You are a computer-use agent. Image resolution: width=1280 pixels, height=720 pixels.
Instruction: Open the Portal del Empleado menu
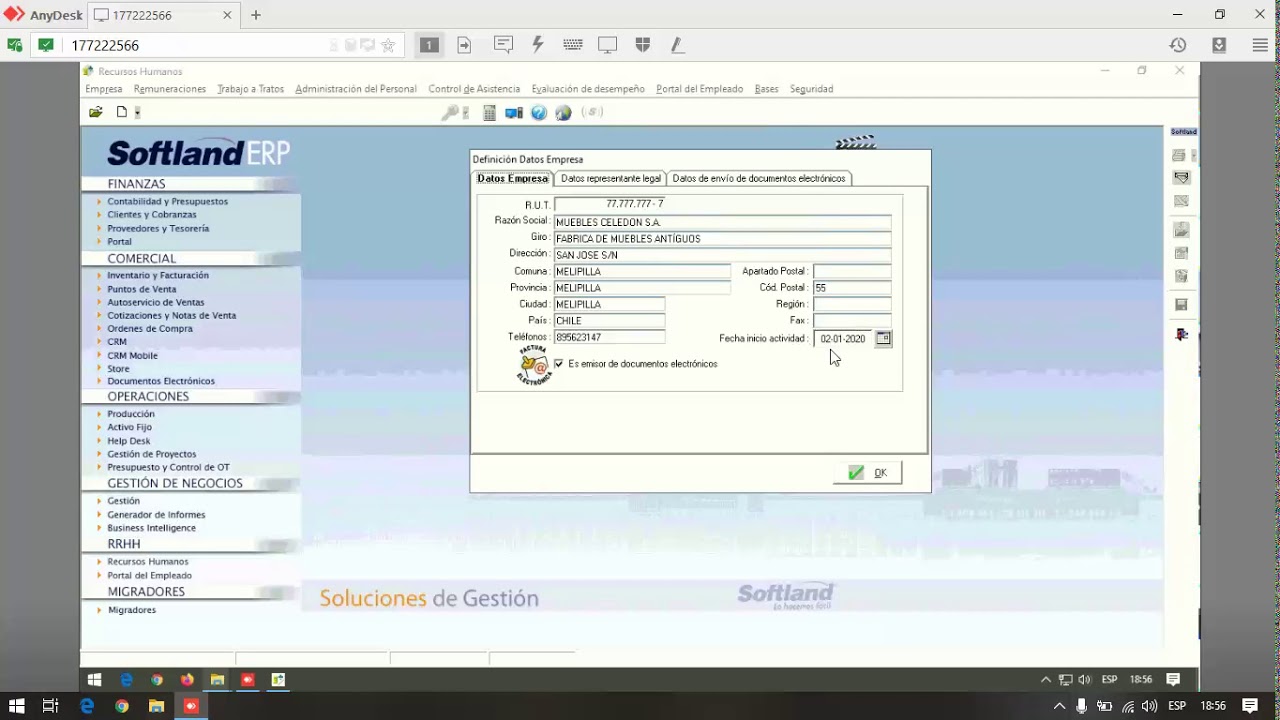coord(699,89)
